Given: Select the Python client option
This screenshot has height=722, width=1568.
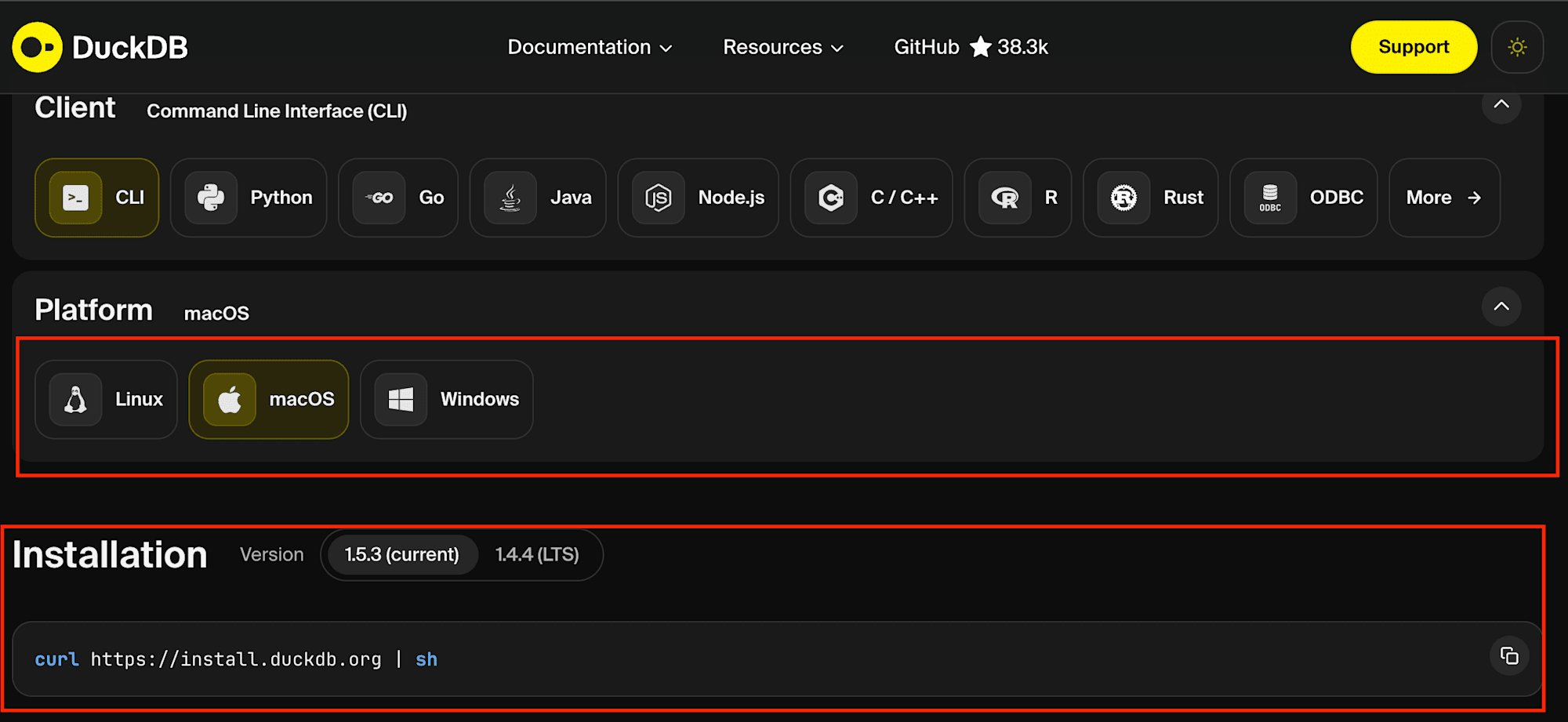Looking at the screenshot, I should 249,198.
